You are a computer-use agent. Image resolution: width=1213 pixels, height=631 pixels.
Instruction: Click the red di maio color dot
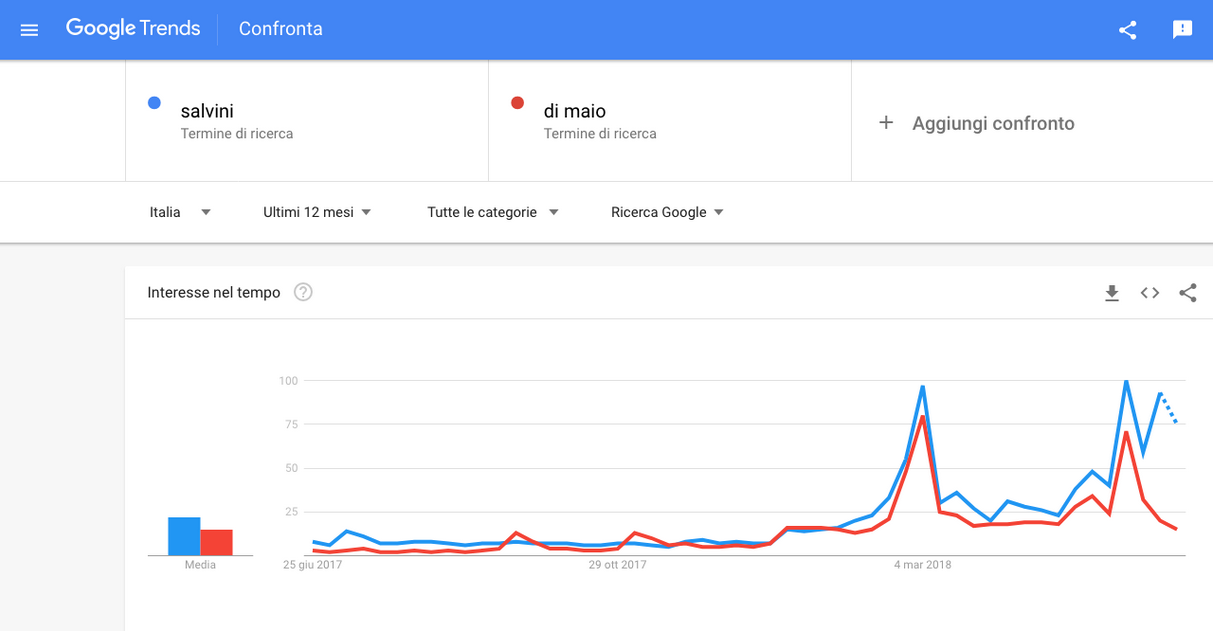(517, 103)
